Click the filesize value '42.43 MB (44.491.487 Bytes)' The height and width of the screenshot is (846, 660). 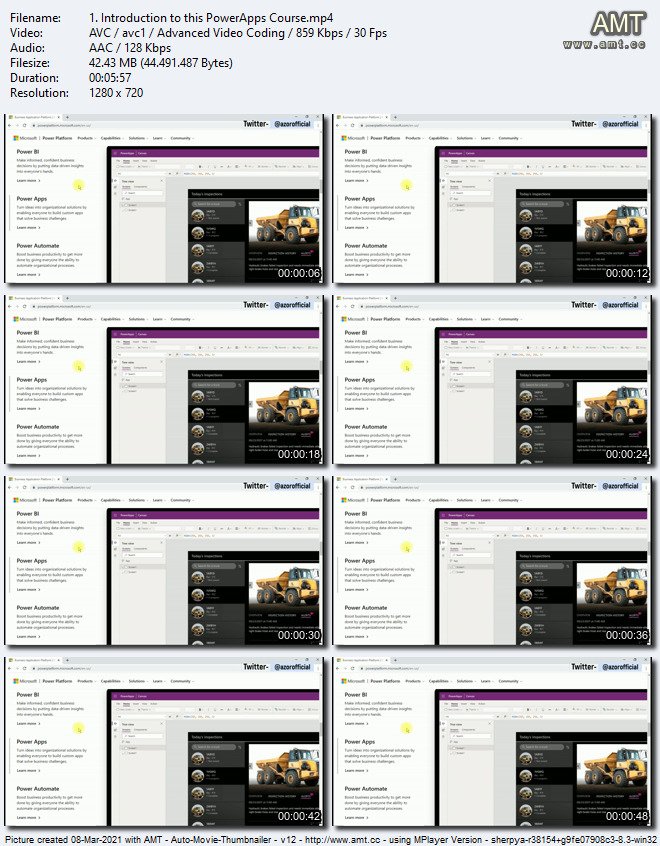[x=161, y=63]
